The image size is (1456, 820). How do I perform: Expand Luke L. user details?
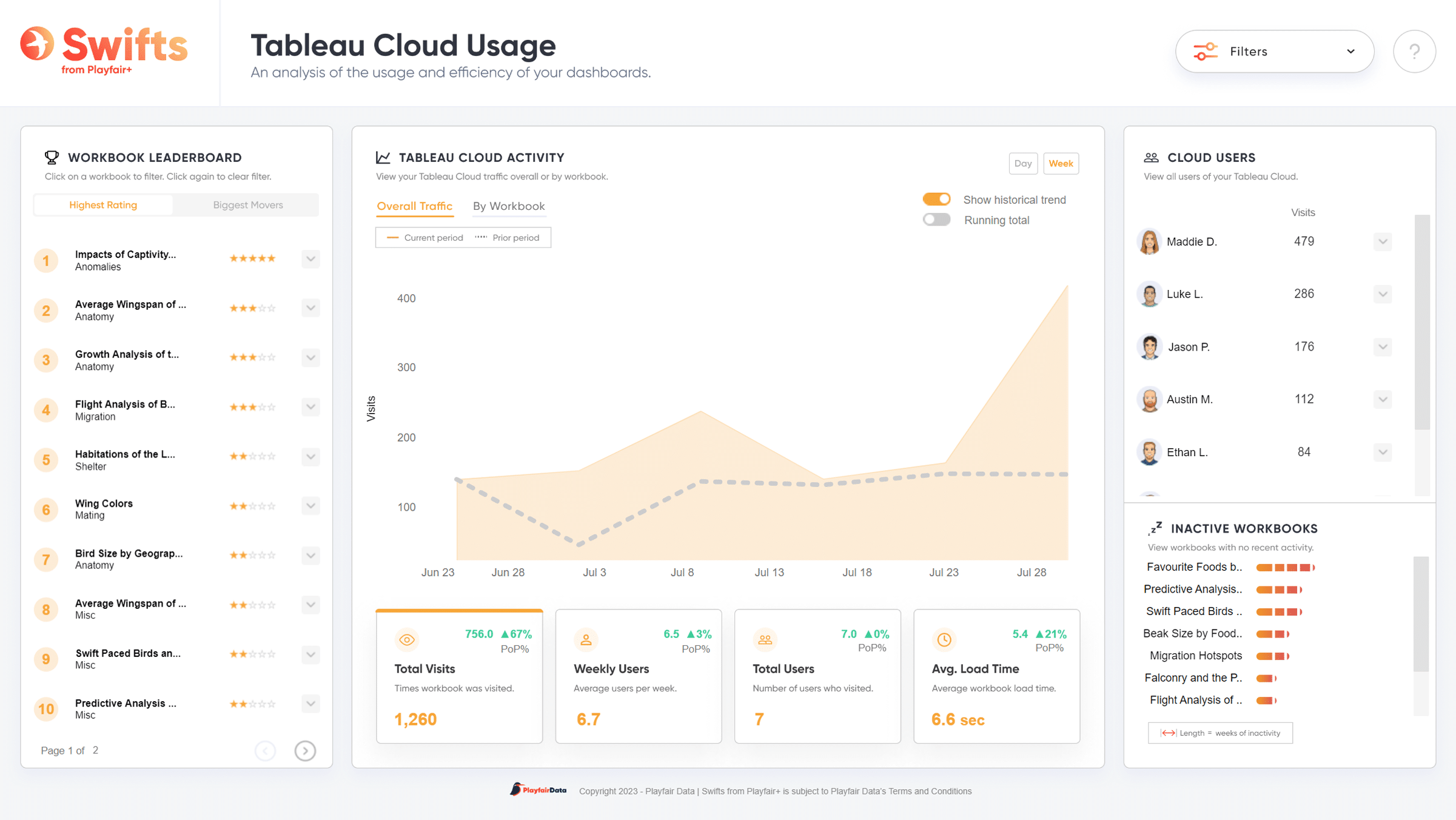coord(1383,295)
